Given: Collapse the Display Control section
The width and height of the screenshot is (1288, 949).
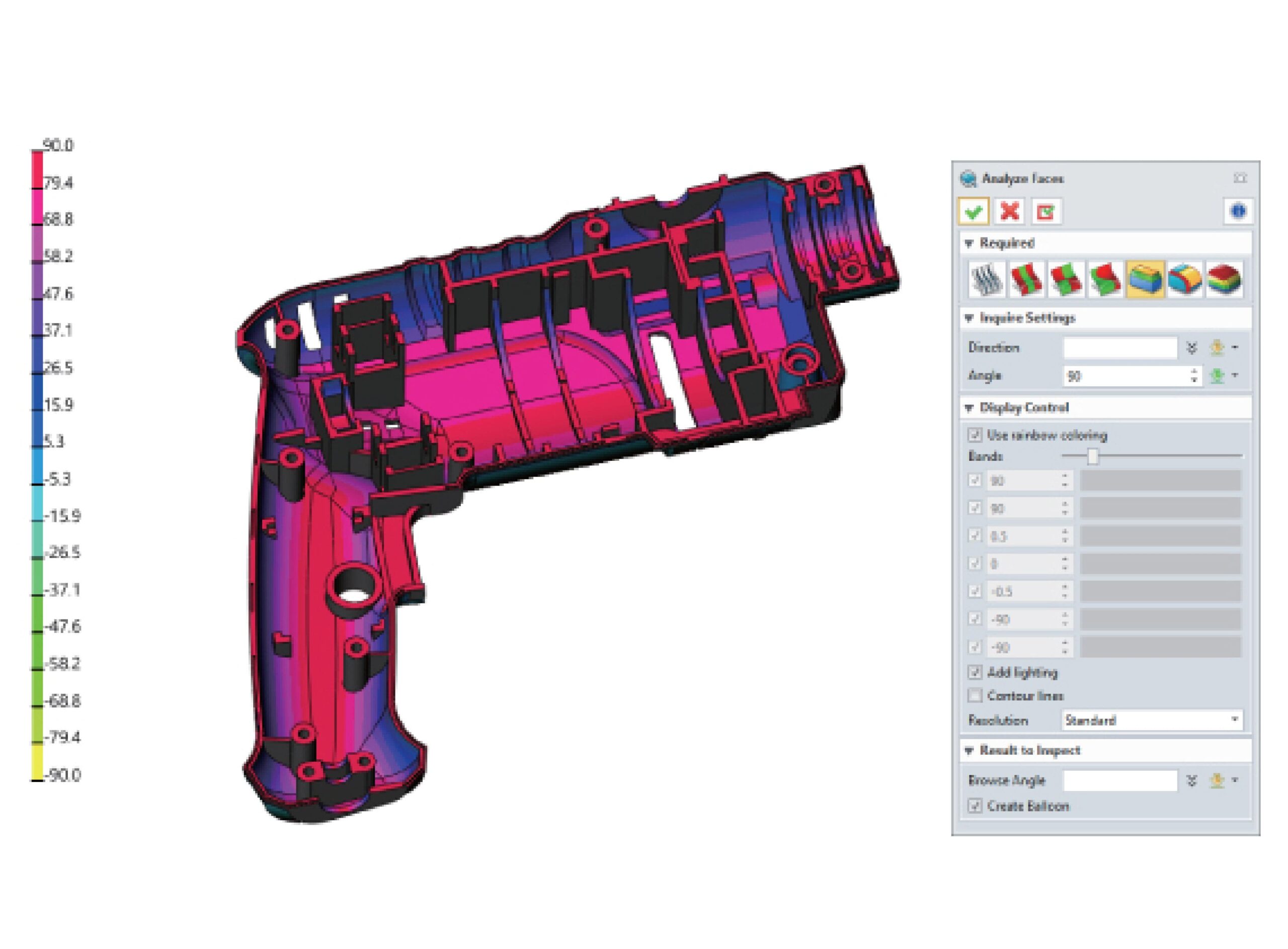Looking at the screenshot, I should (x=970, y=407).
